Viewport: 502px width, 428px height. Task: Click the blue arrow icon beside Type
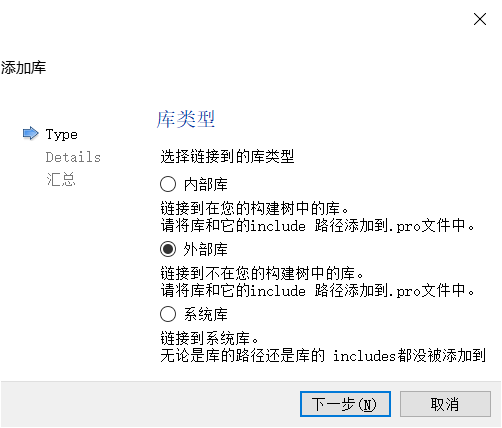point(31,134)
